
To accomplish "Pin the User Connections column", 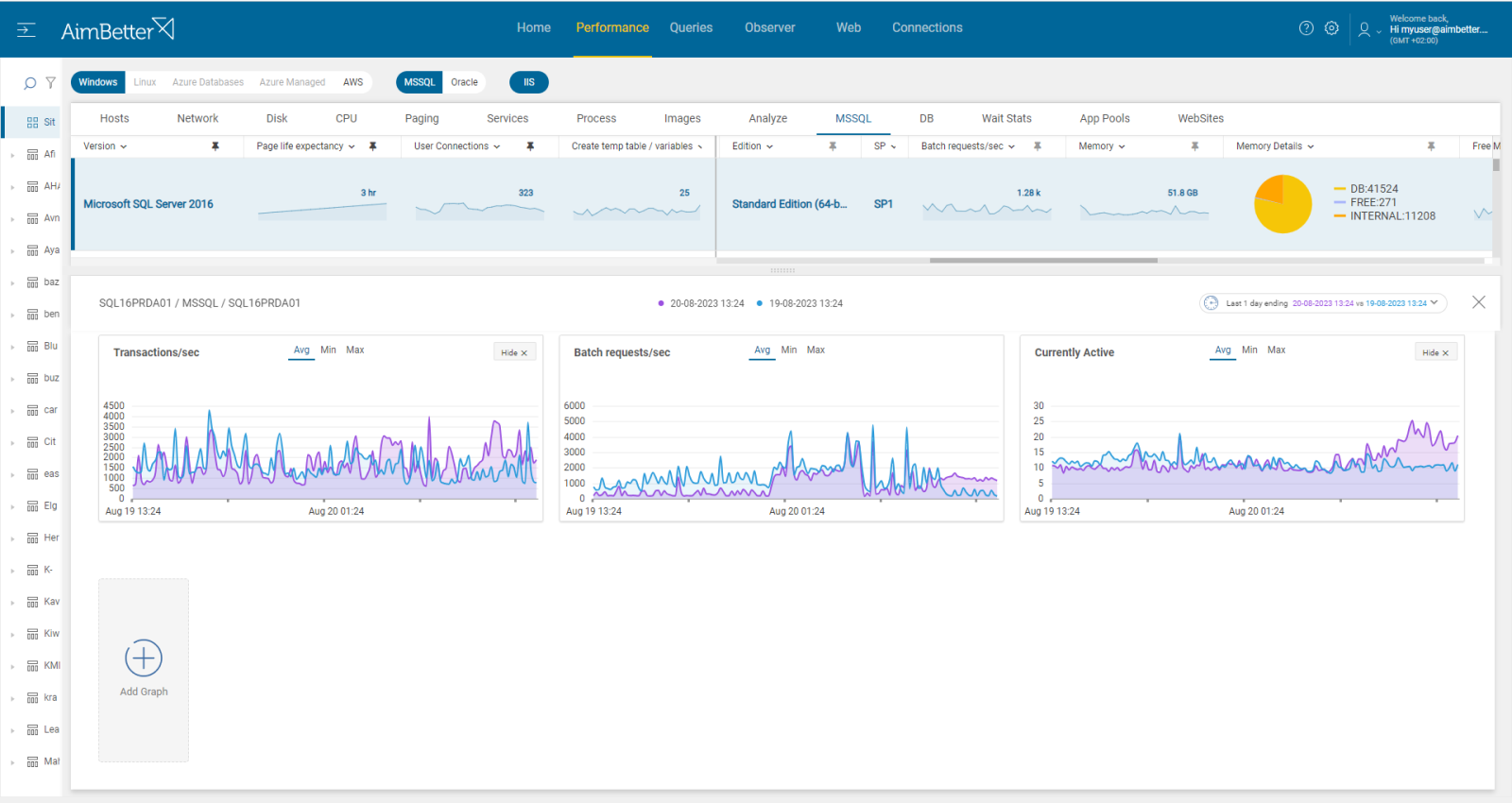I will [x=530, y=146].
